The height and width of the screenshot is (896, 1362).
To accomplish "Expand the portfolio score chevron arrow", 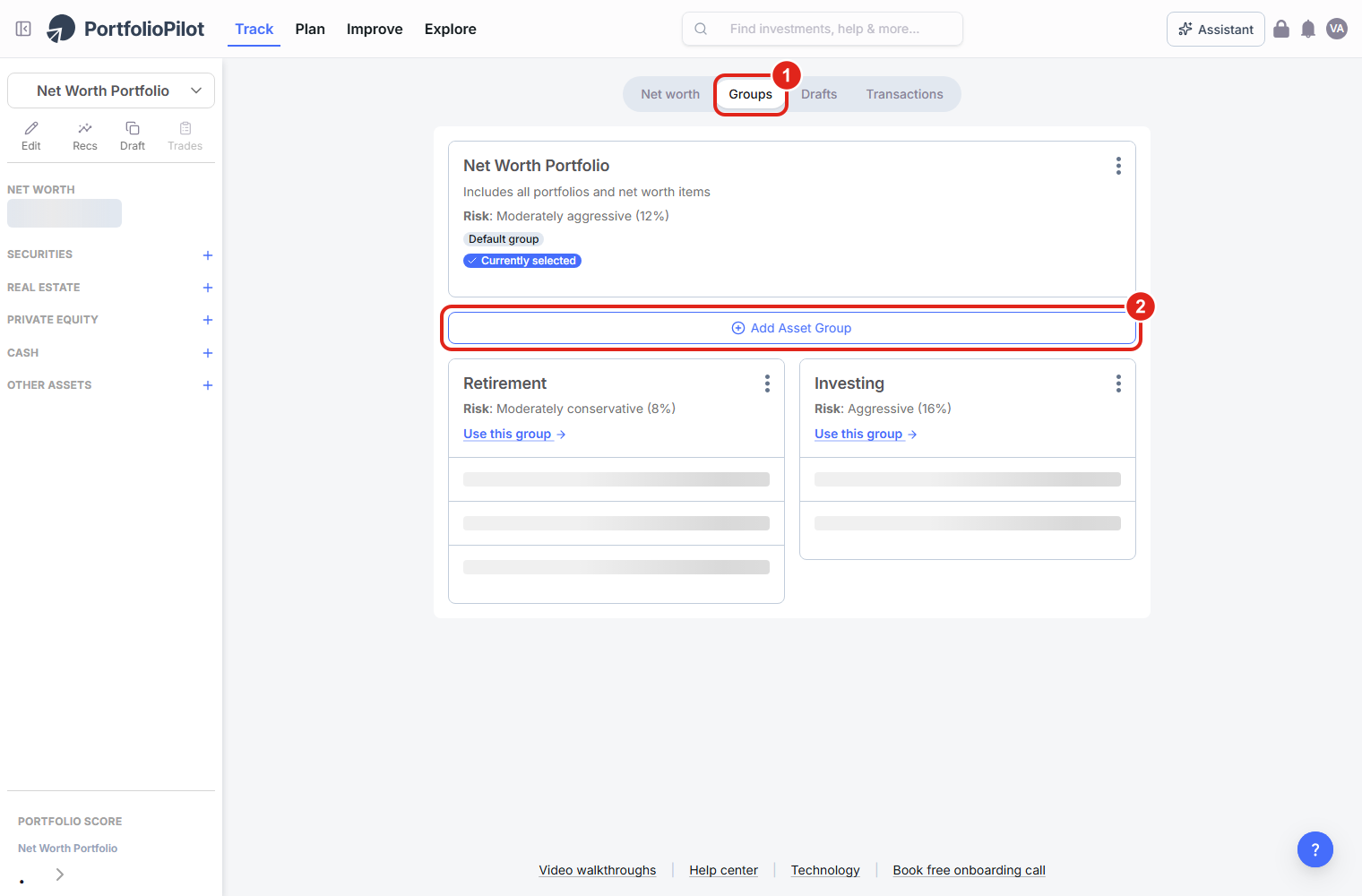I will coord(60,874).
